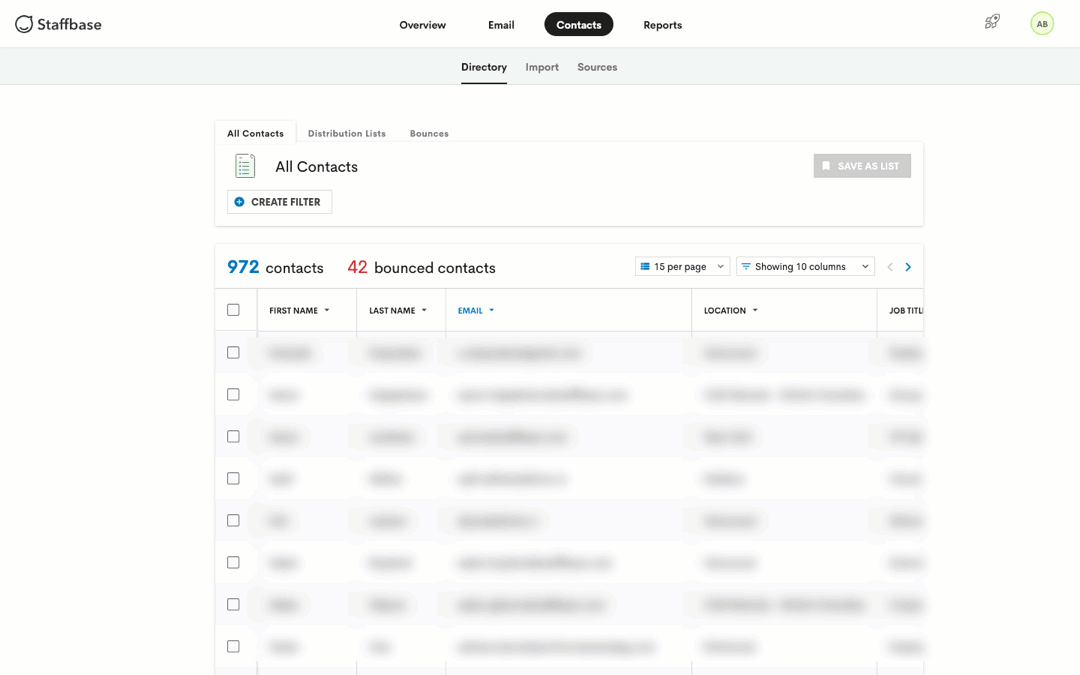Image resolution: width=1080 pixels, height=675 pixels.
Task: Open the Email column sort dropdown
Action: [x=491, y=311]
